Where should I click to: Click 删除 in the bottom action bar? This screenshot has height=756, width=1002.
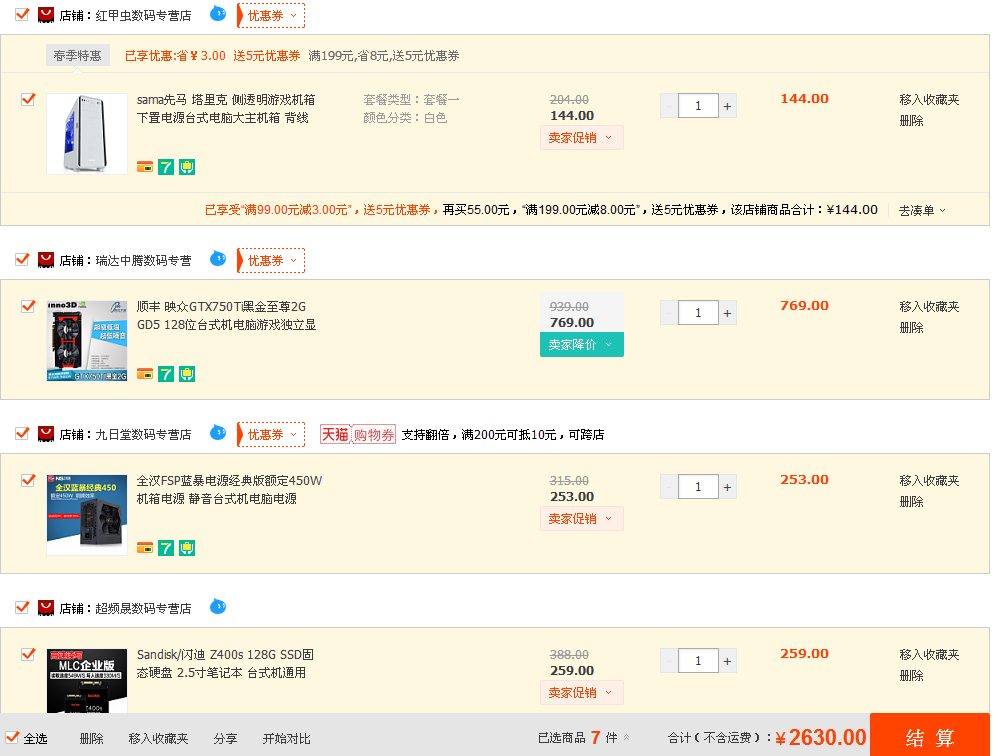coord(91,739)
